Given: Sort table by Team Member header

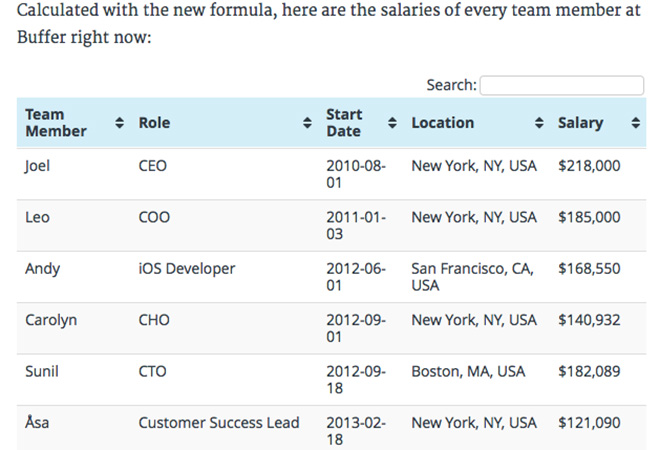Looking at the screenshot, I should (x=56, y=123).
